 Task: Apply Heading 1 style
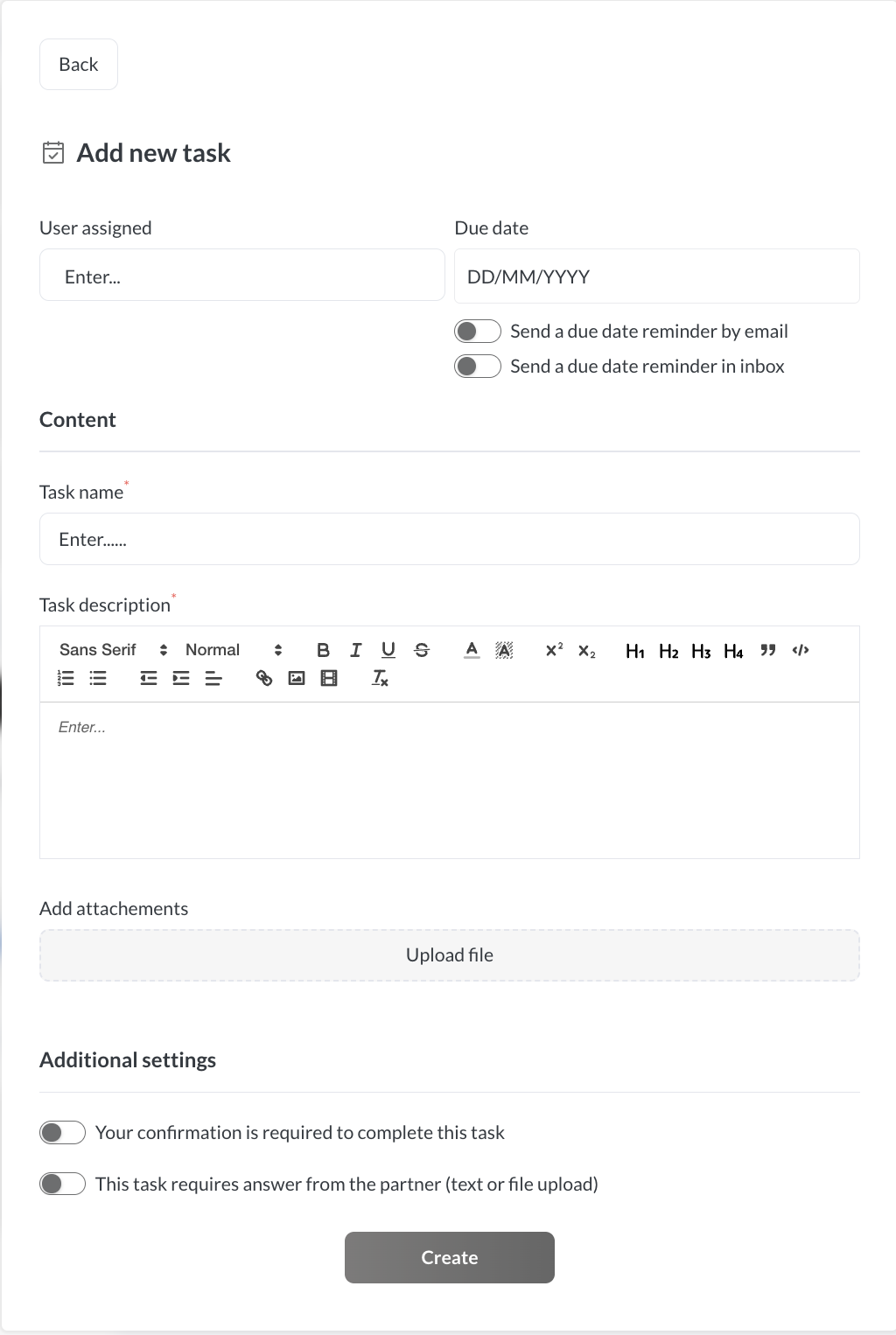[x=635, y=651]
